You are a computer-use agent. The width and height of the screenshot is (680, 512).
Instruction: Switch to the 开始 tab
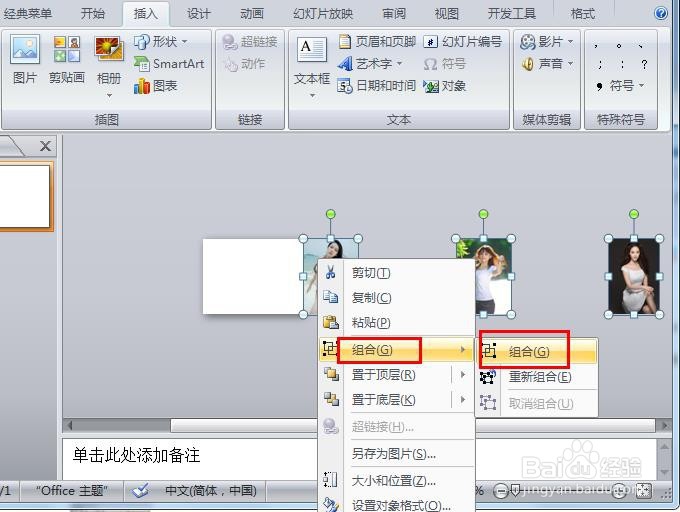click(x=93, y=13)
